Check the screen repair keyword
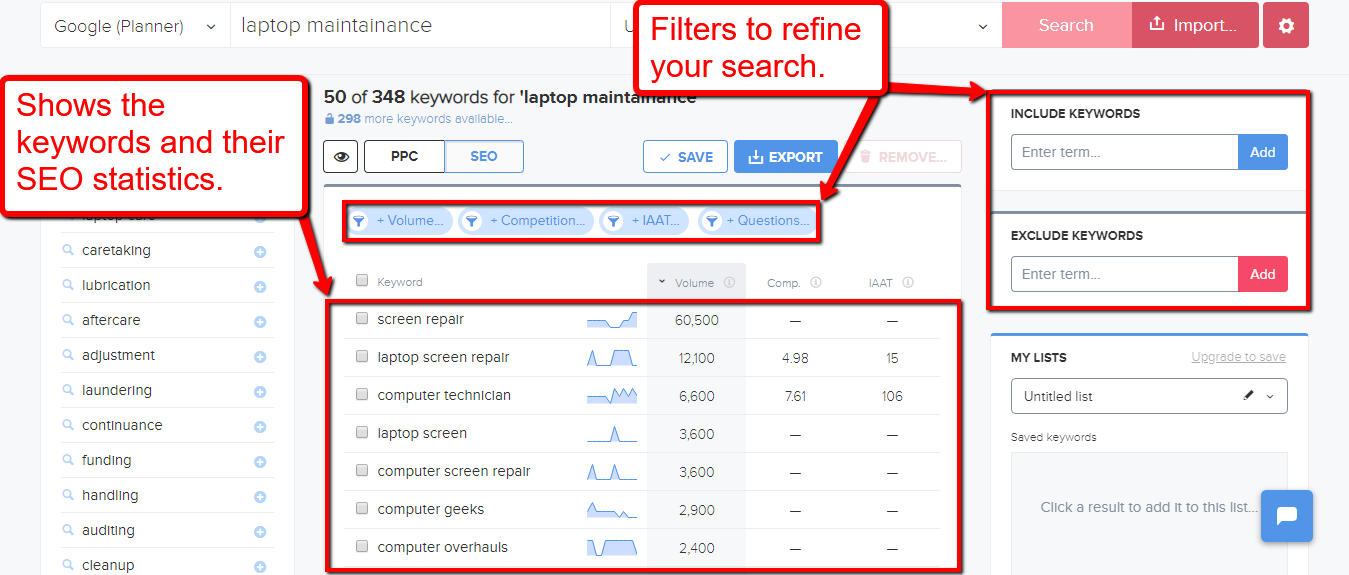Screen dimensions: 1349x575 (362, 319)
